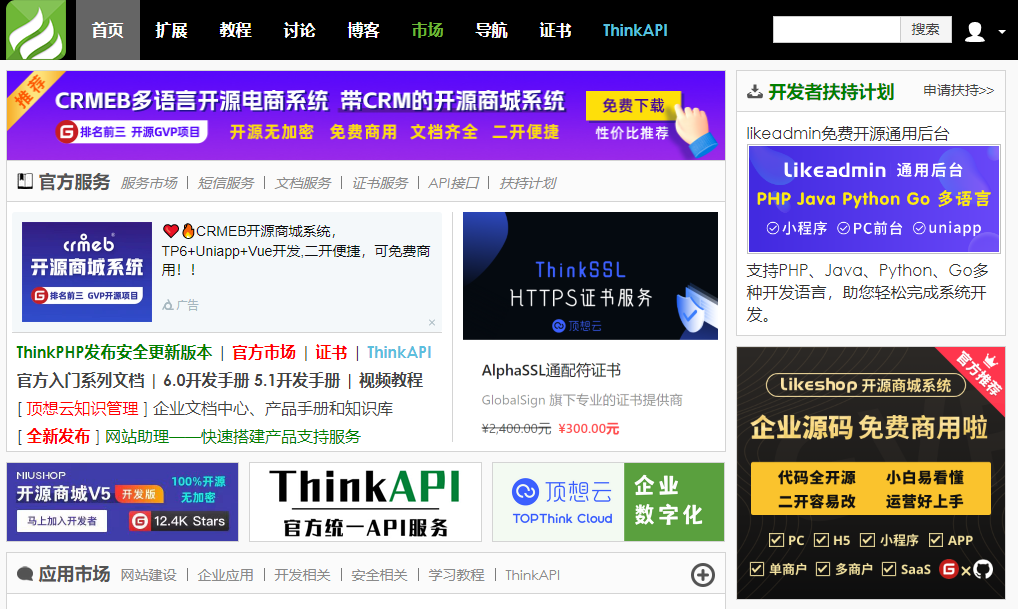Open the 申请扶持>> link

[x=958, y=90]
